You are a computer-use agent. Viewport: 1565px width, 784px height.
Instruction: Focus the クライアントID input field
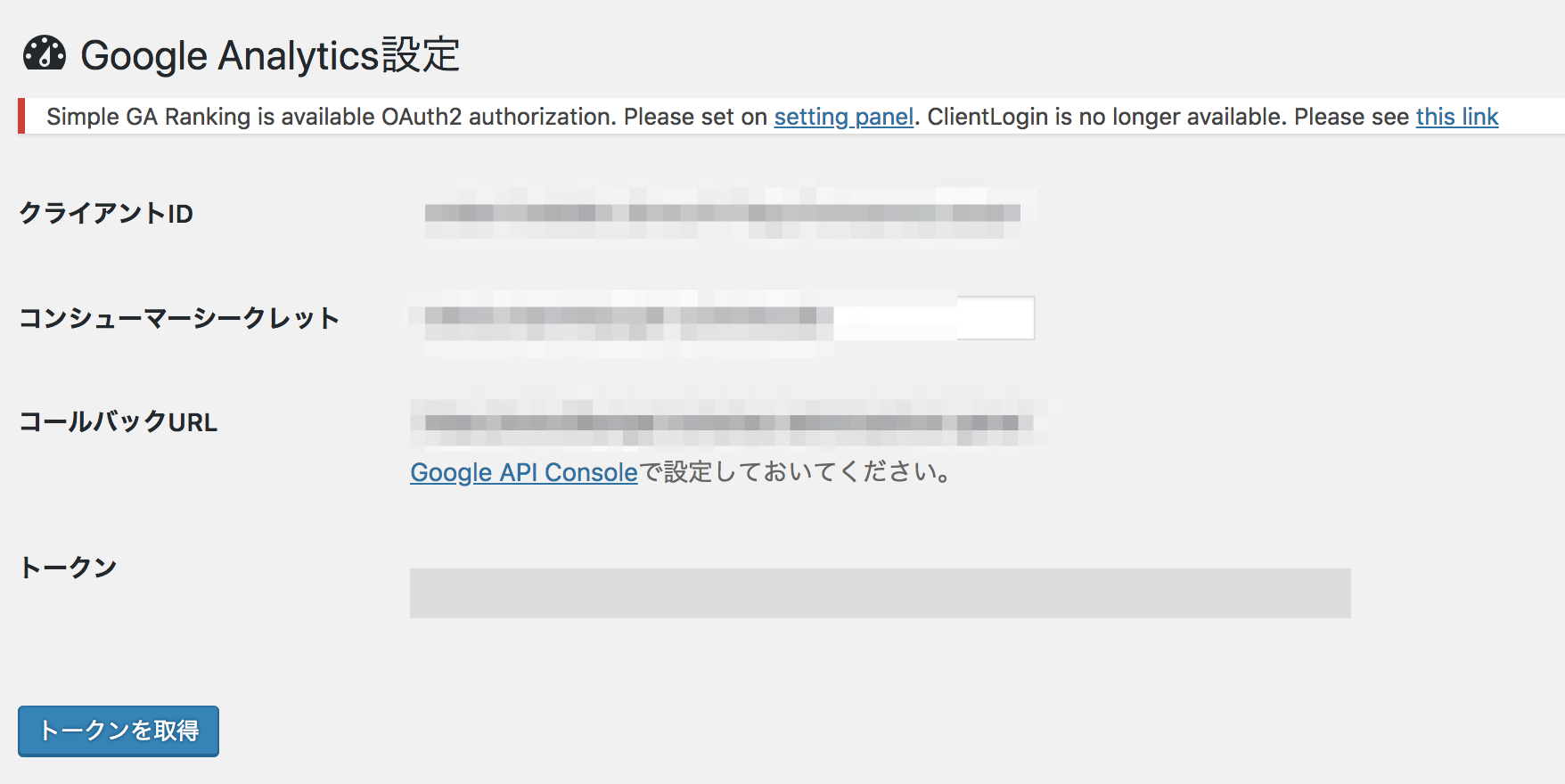[x=723, y=214]
